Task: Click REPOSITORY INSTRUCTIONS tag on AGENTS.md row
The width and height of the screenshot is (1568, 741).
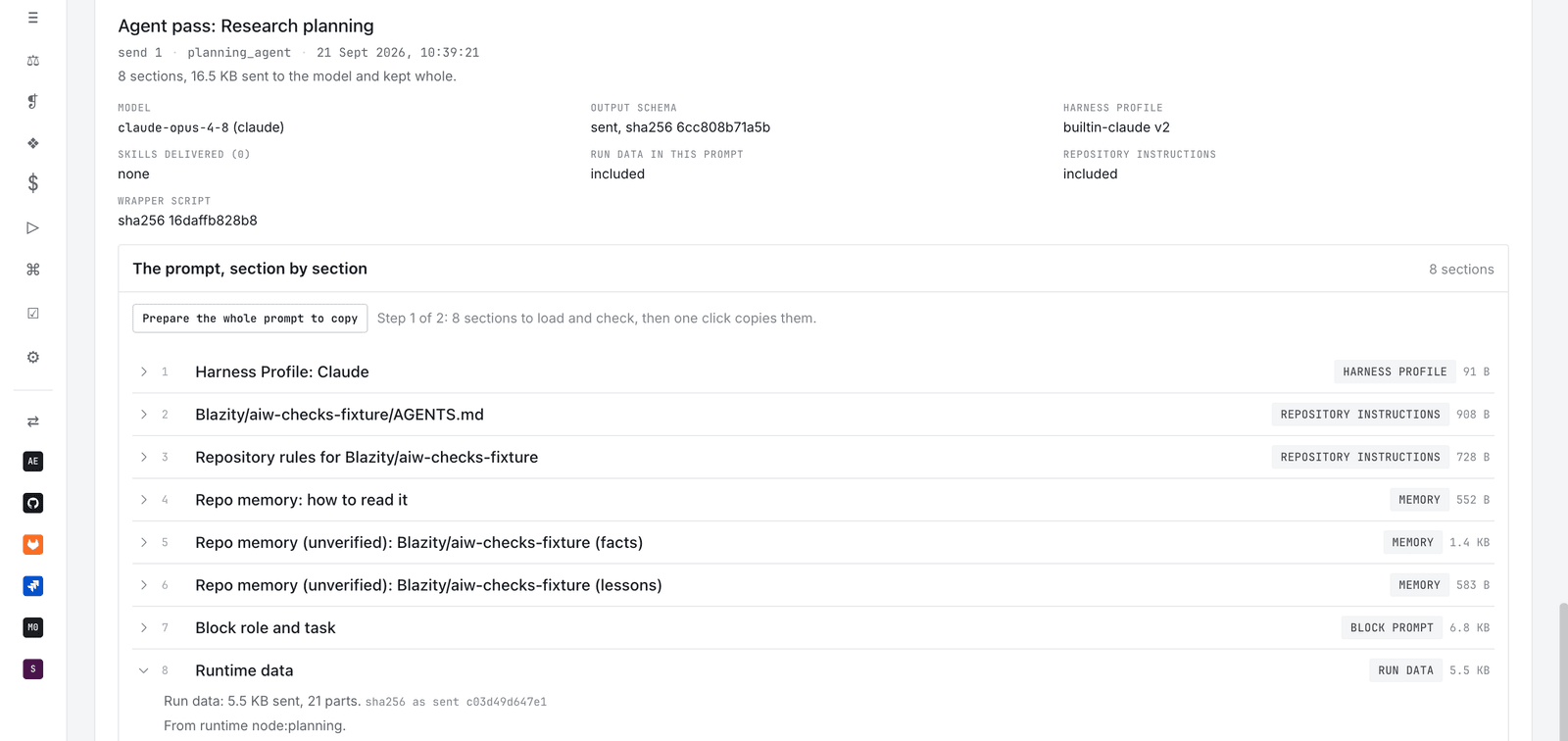Action: click(x=1360, y=415)
